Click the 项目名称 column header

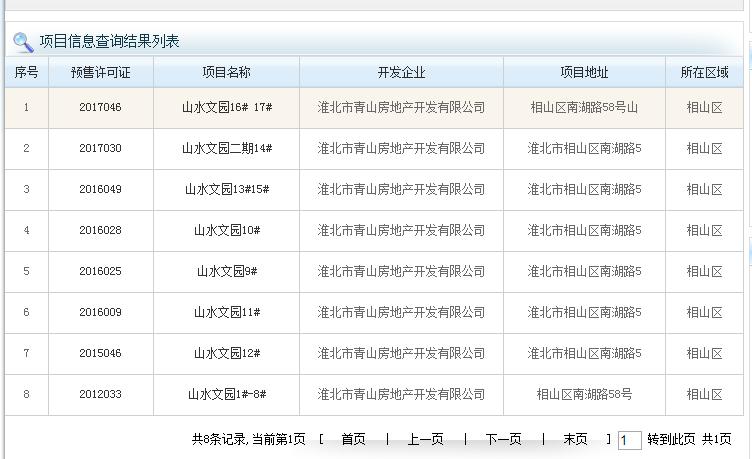point(226,72)
